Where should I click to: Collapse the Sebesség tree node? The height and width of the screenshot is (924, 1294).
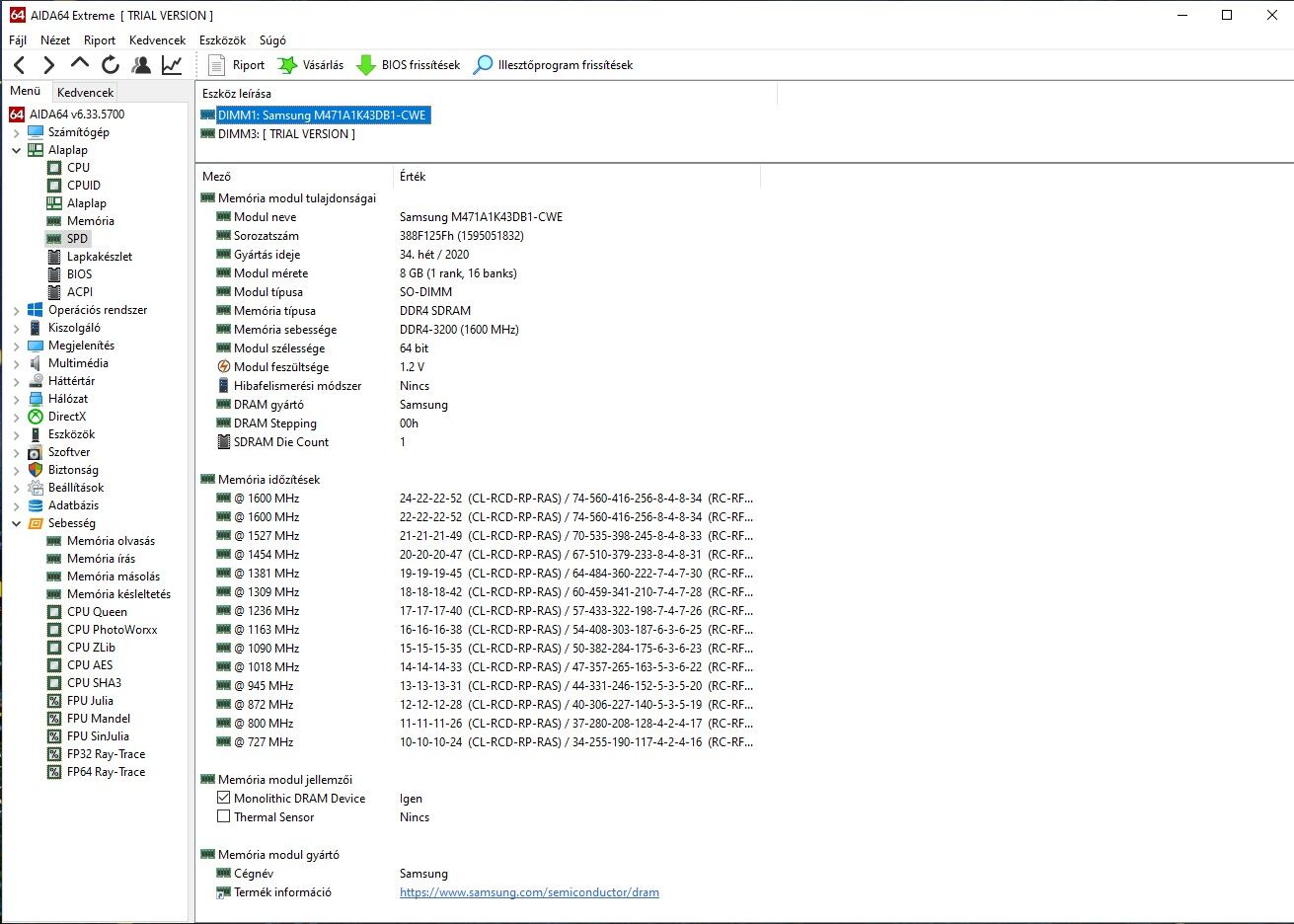coord(16,523)
